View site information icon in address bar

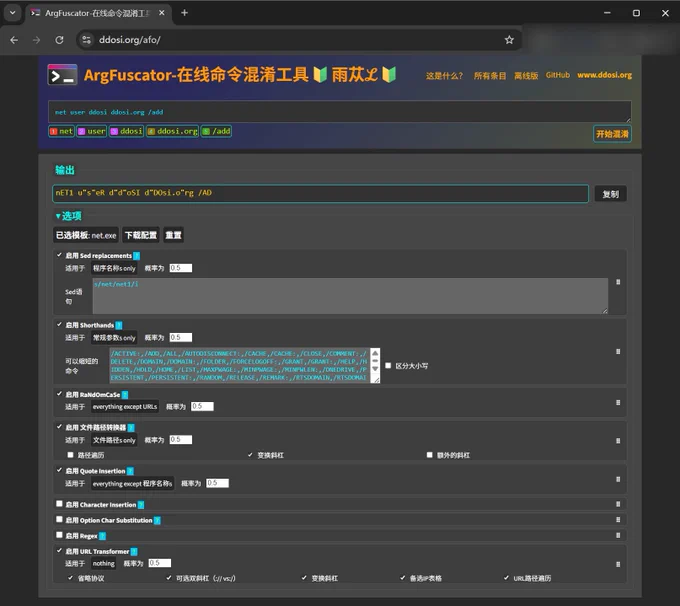[86, 40]
